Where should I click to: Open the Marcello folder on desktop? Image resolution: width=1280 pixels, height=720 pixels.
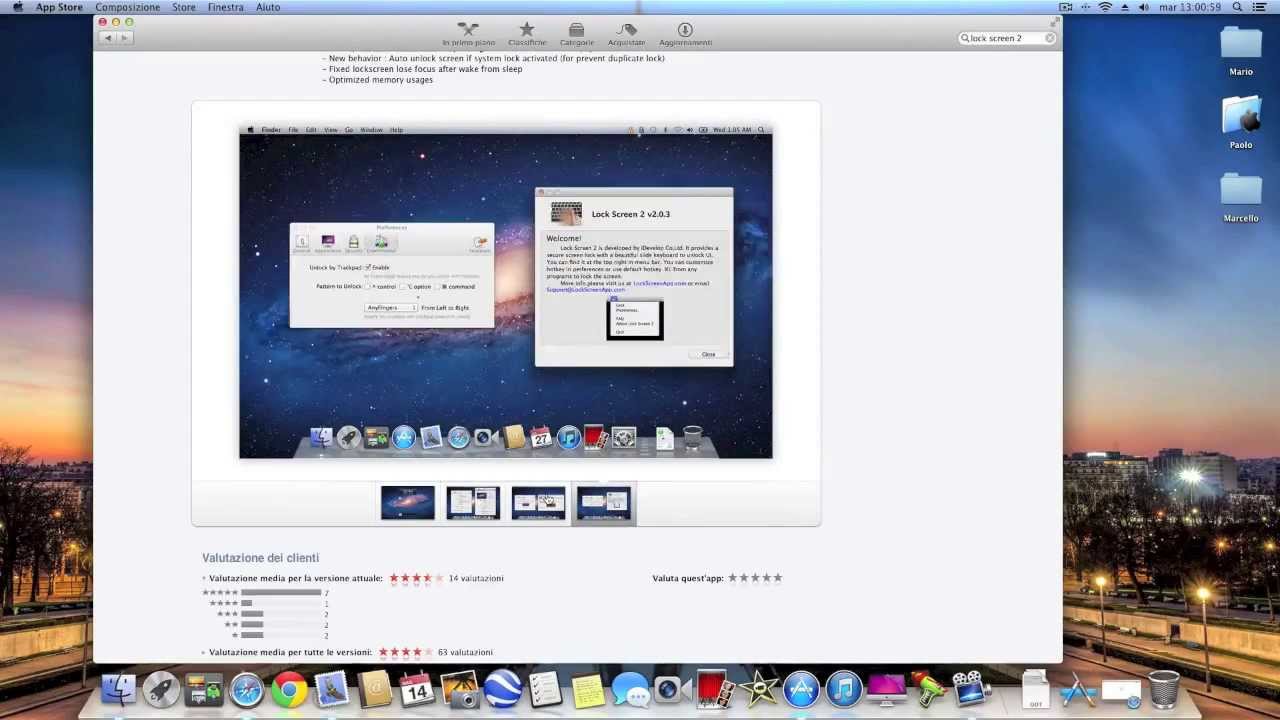coord(1241,196)
